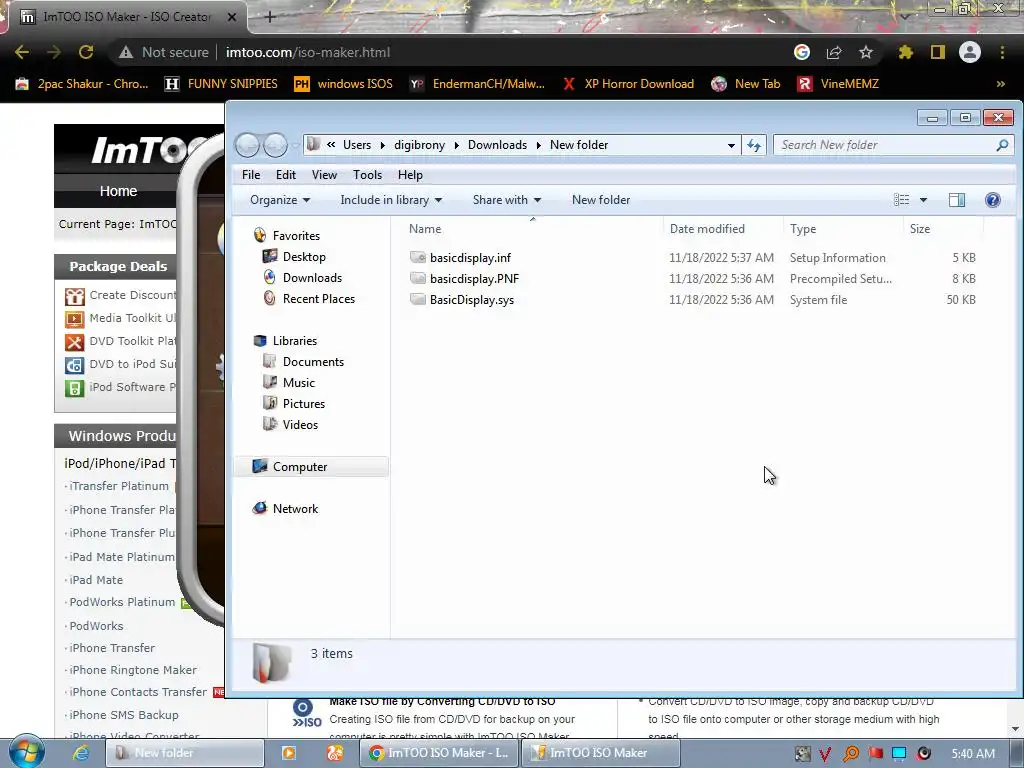Open the XP Horror Download bookmark
1024x768 pixels.
(628, 84)
